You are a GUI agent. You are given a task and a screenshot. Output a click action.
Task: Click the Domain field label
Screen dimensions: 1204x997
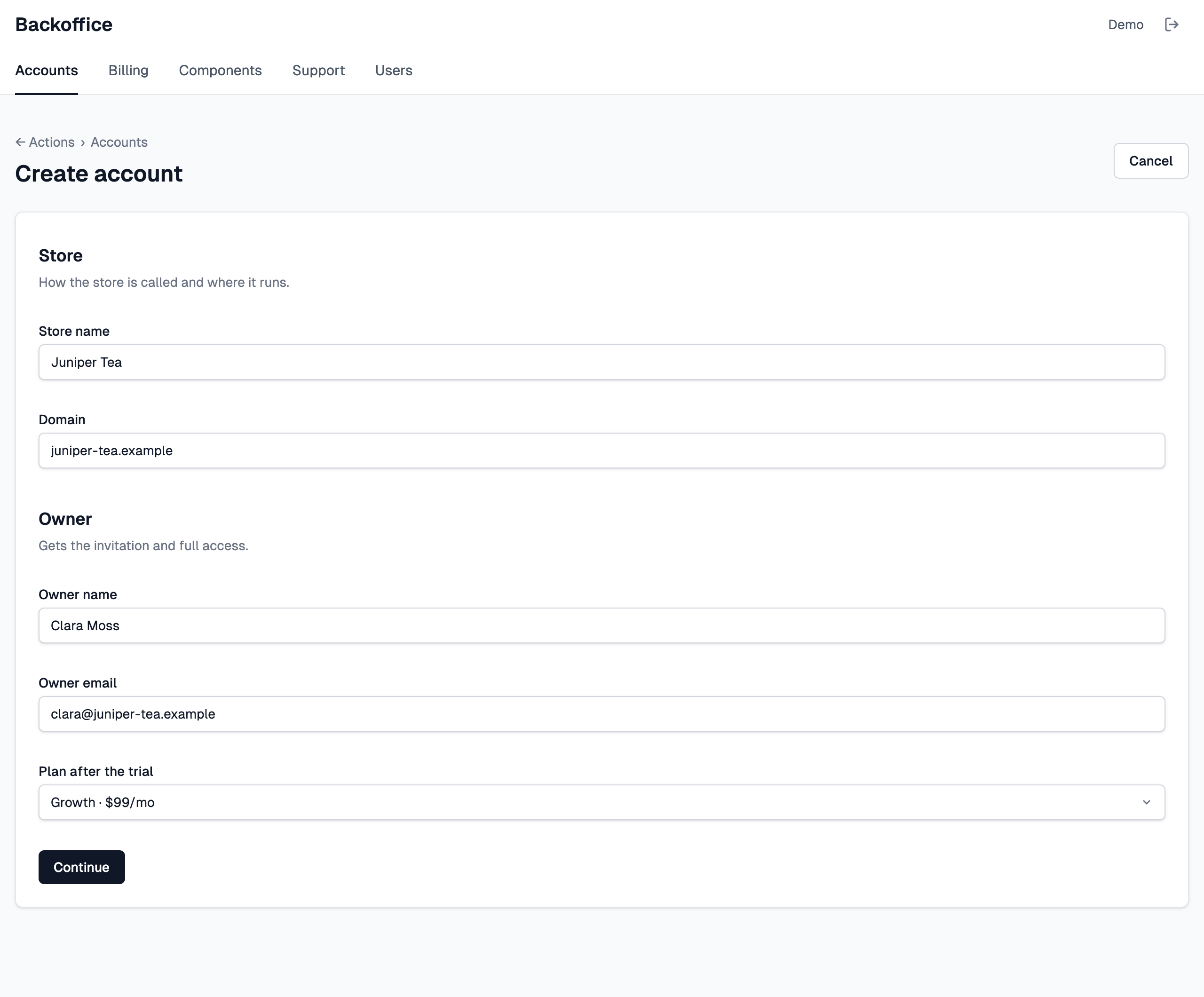[x=62, y=419]
